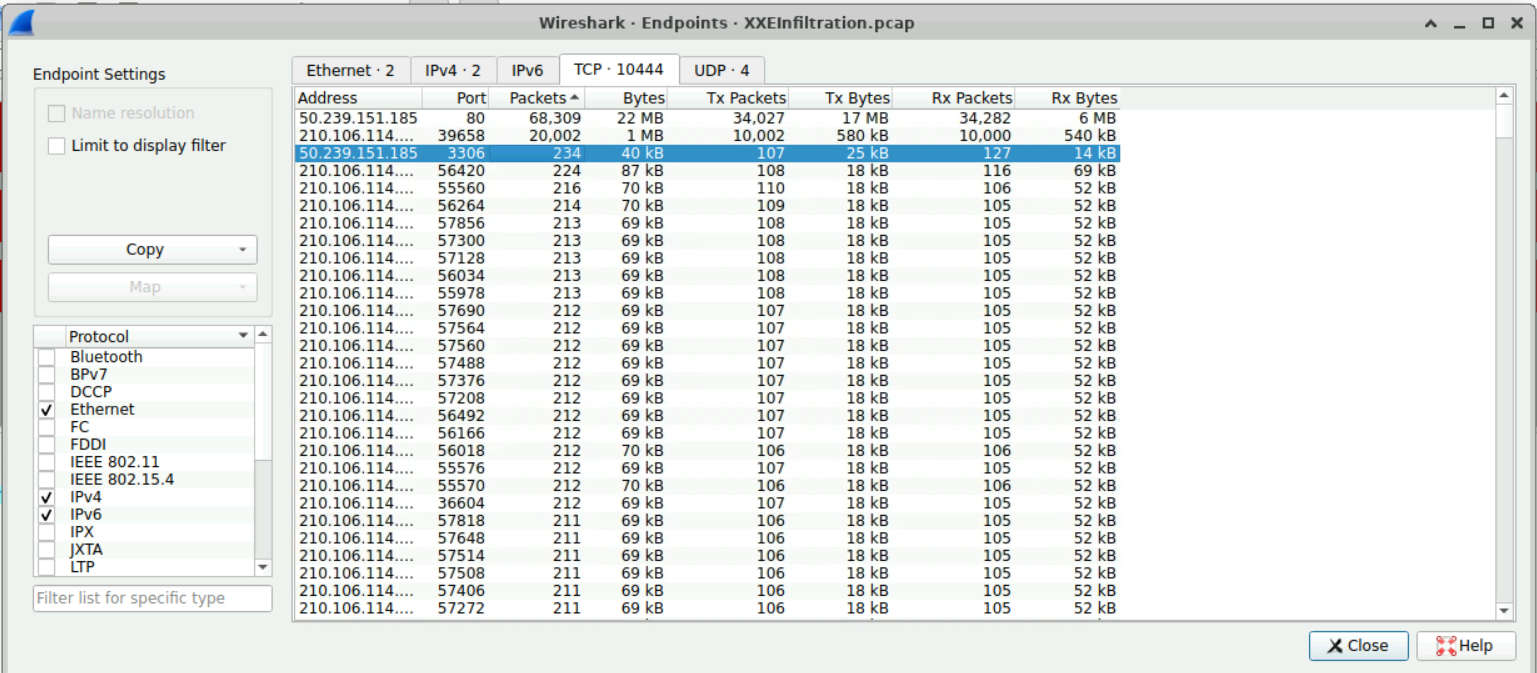Sort by the Tx Bytes column header

click(x=840, y=98)
